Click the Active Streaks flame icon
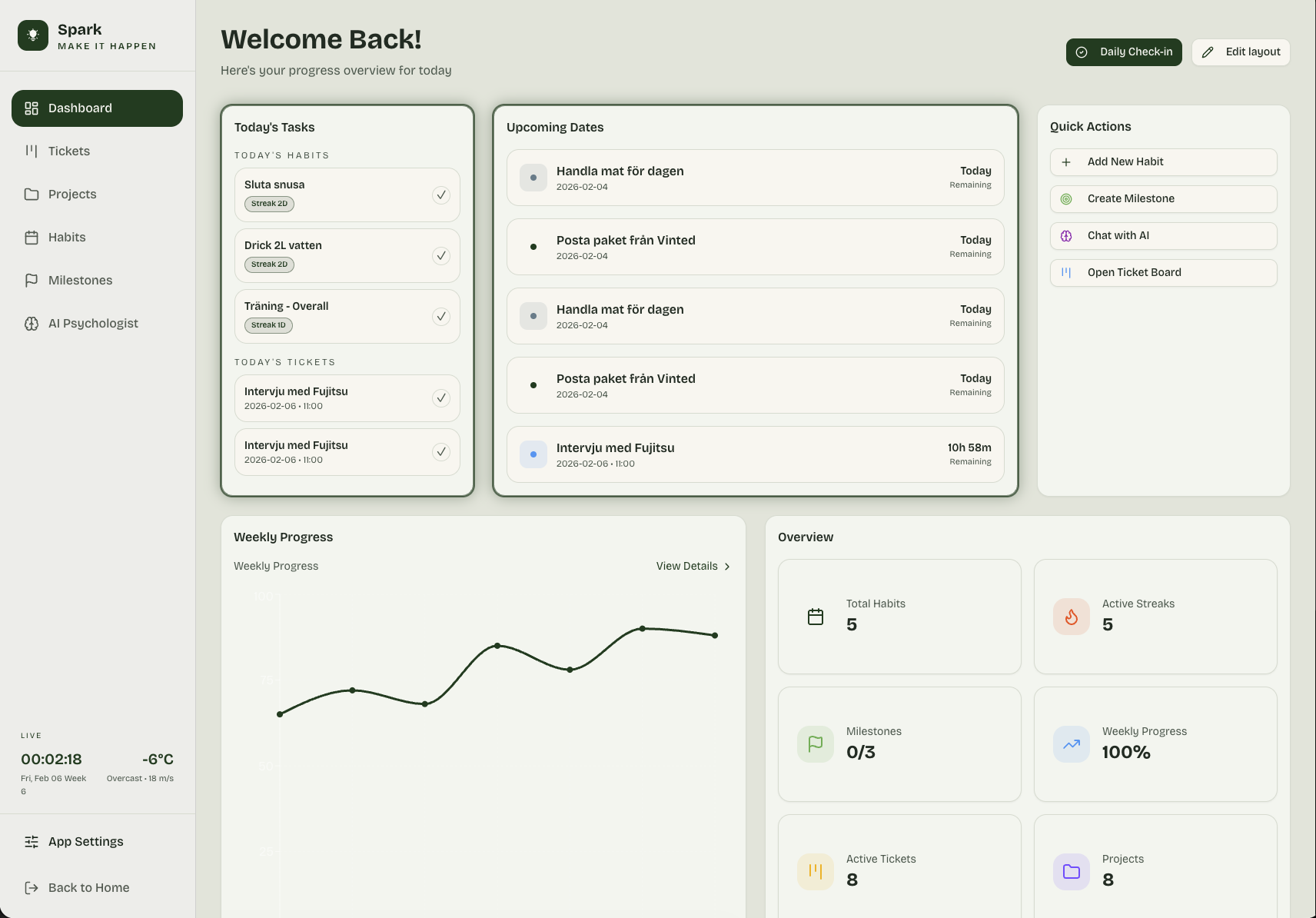The width and height of the screenshot is (1316, 918). (x=1071, y=616)
